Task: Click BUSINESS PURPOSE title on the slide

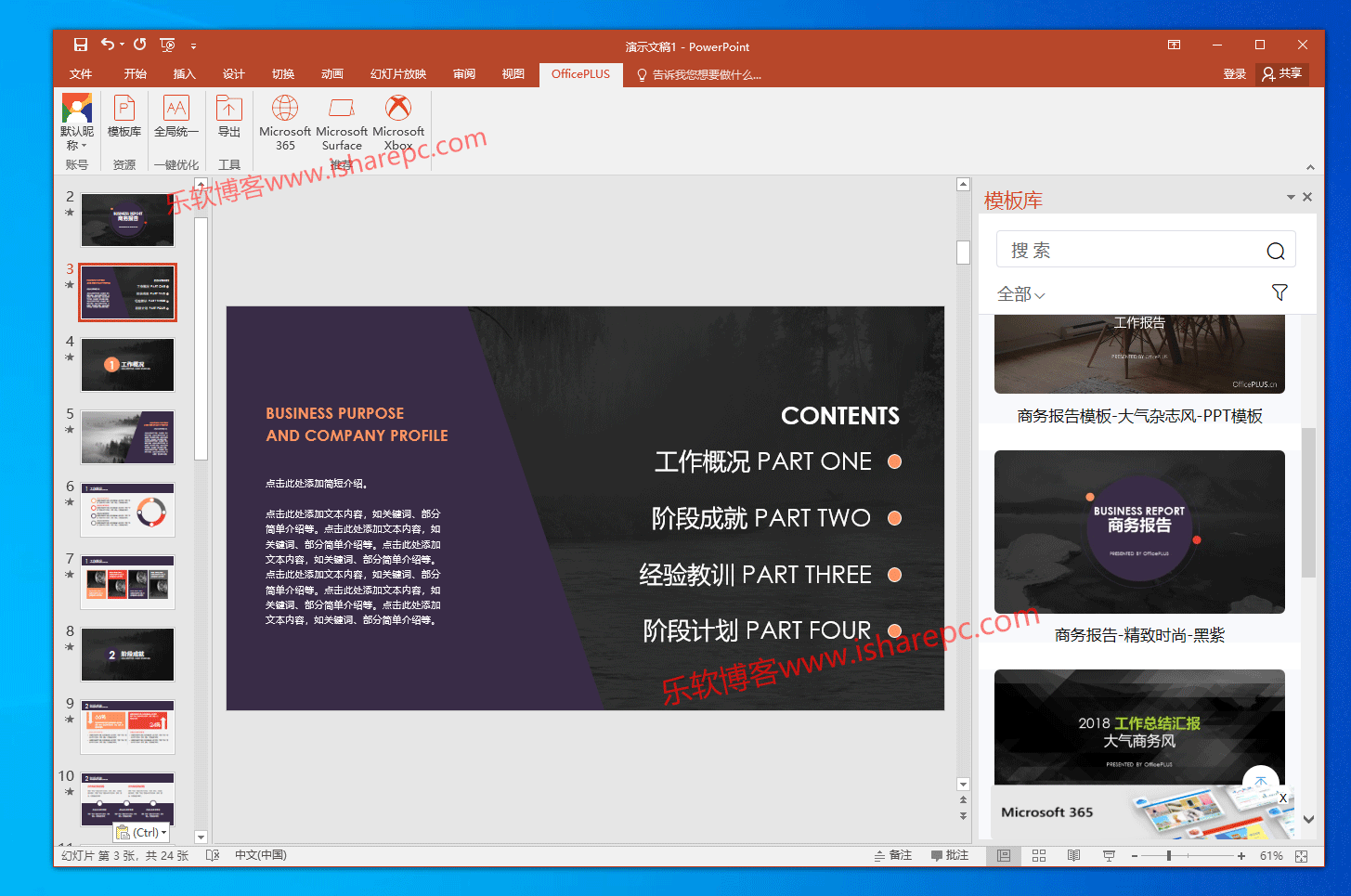Action: (335, 413)
